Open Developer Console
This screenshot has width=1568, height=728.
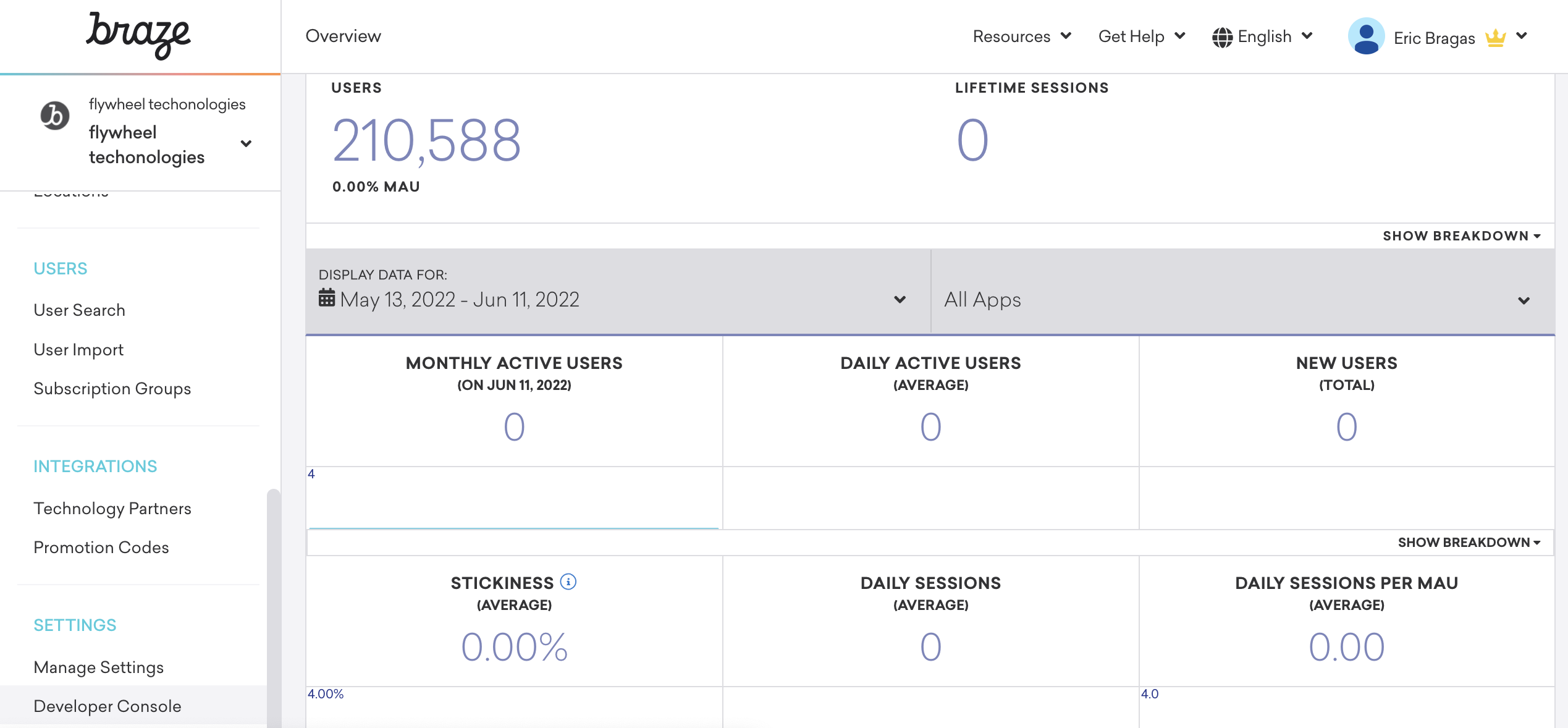(x=107, y=706)
